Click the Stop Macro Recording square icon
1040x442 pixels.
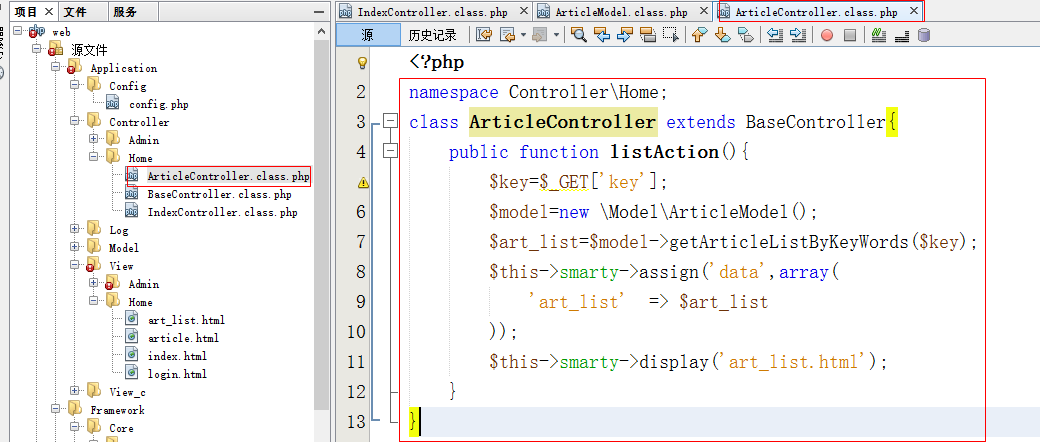tap(850, 35)
